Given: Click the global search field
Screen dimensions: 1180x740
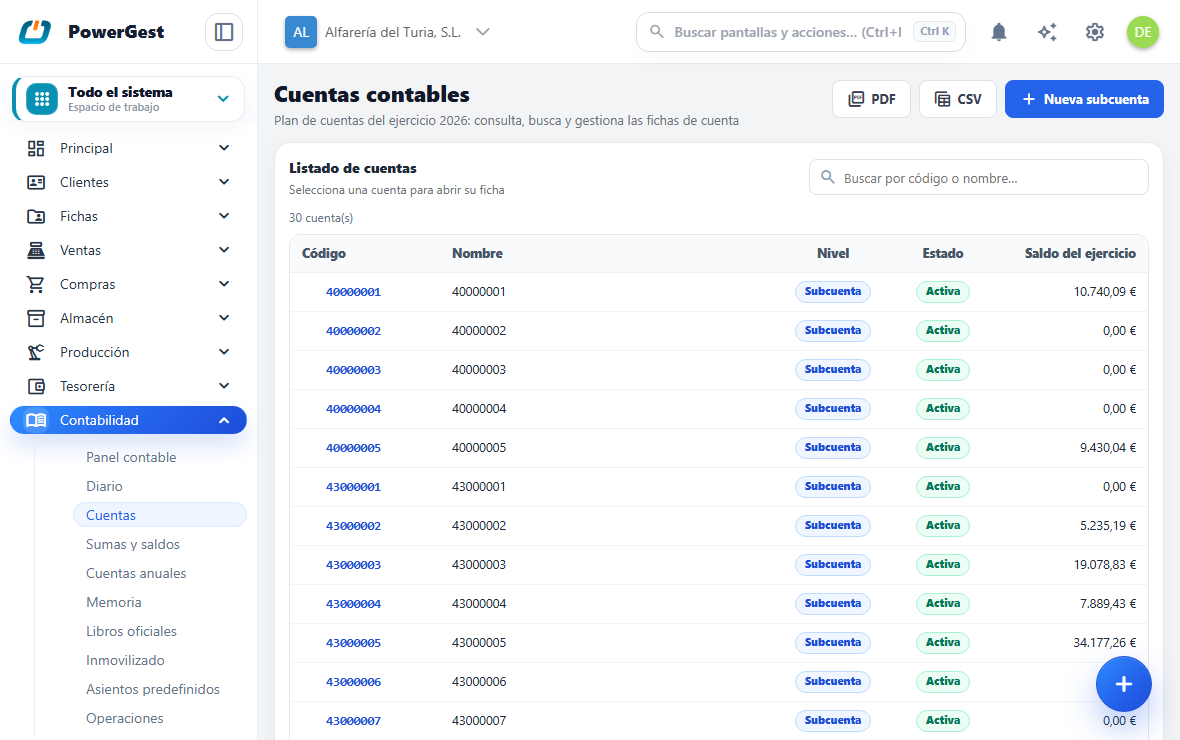Looking at the screenshot, I should (x=801, y=32).
